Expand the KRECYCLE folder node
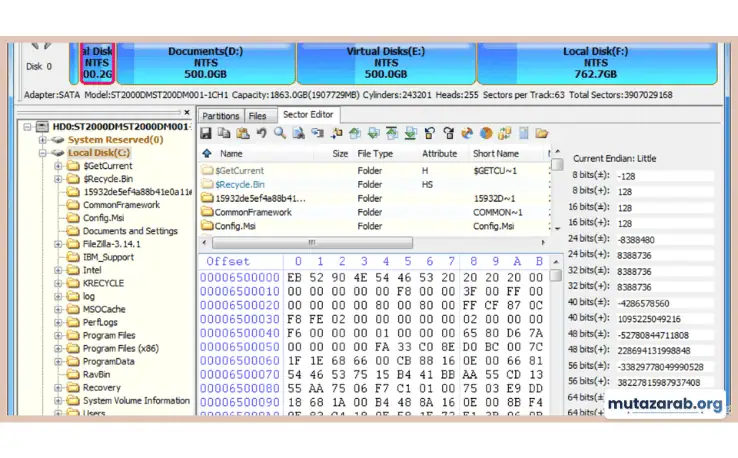Image resolution: width=738 pixels, height=458 pixels. (x=58, y=283)
